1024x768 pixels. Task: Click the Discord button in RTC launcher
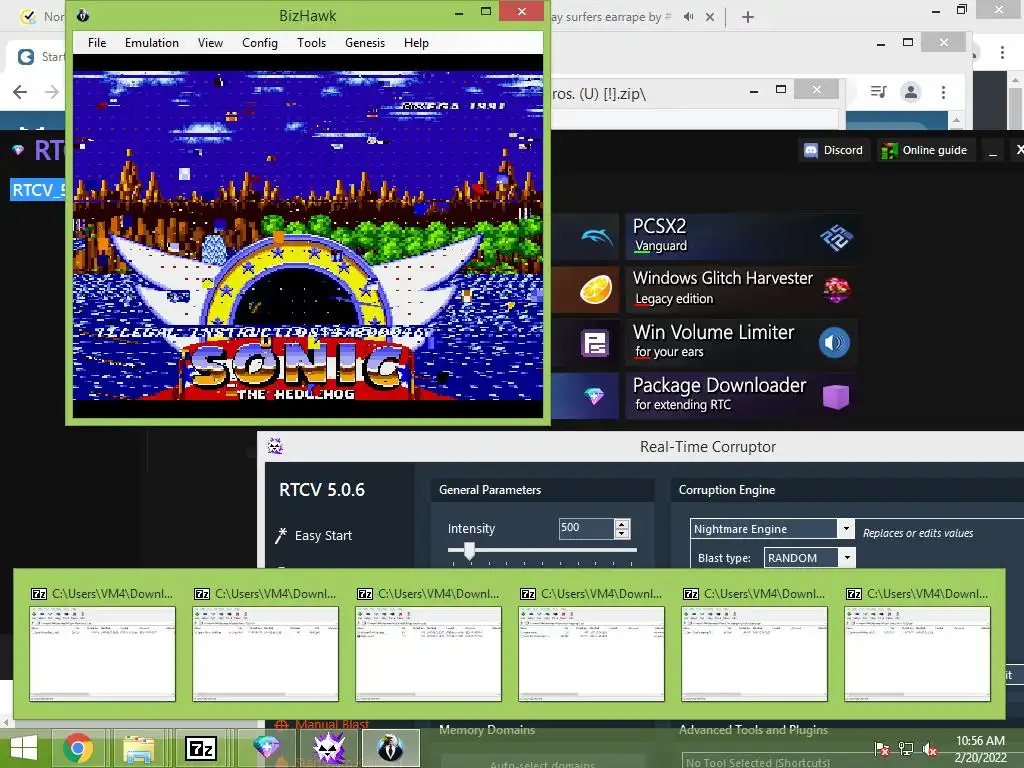(833, 150)
